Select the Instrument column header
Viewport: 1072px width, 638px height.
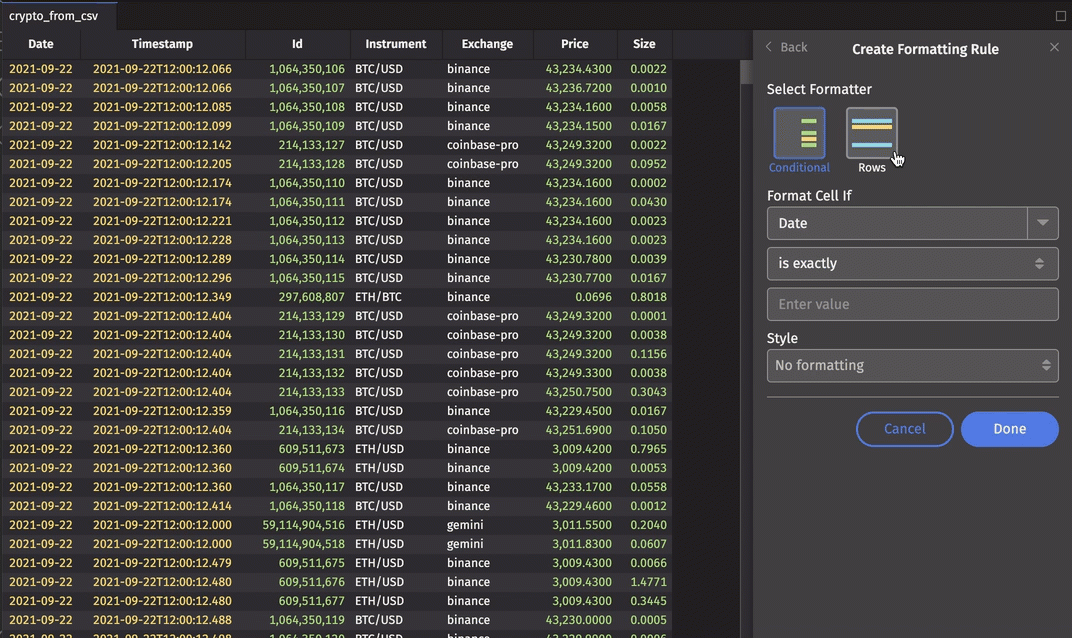pos(396,44)
